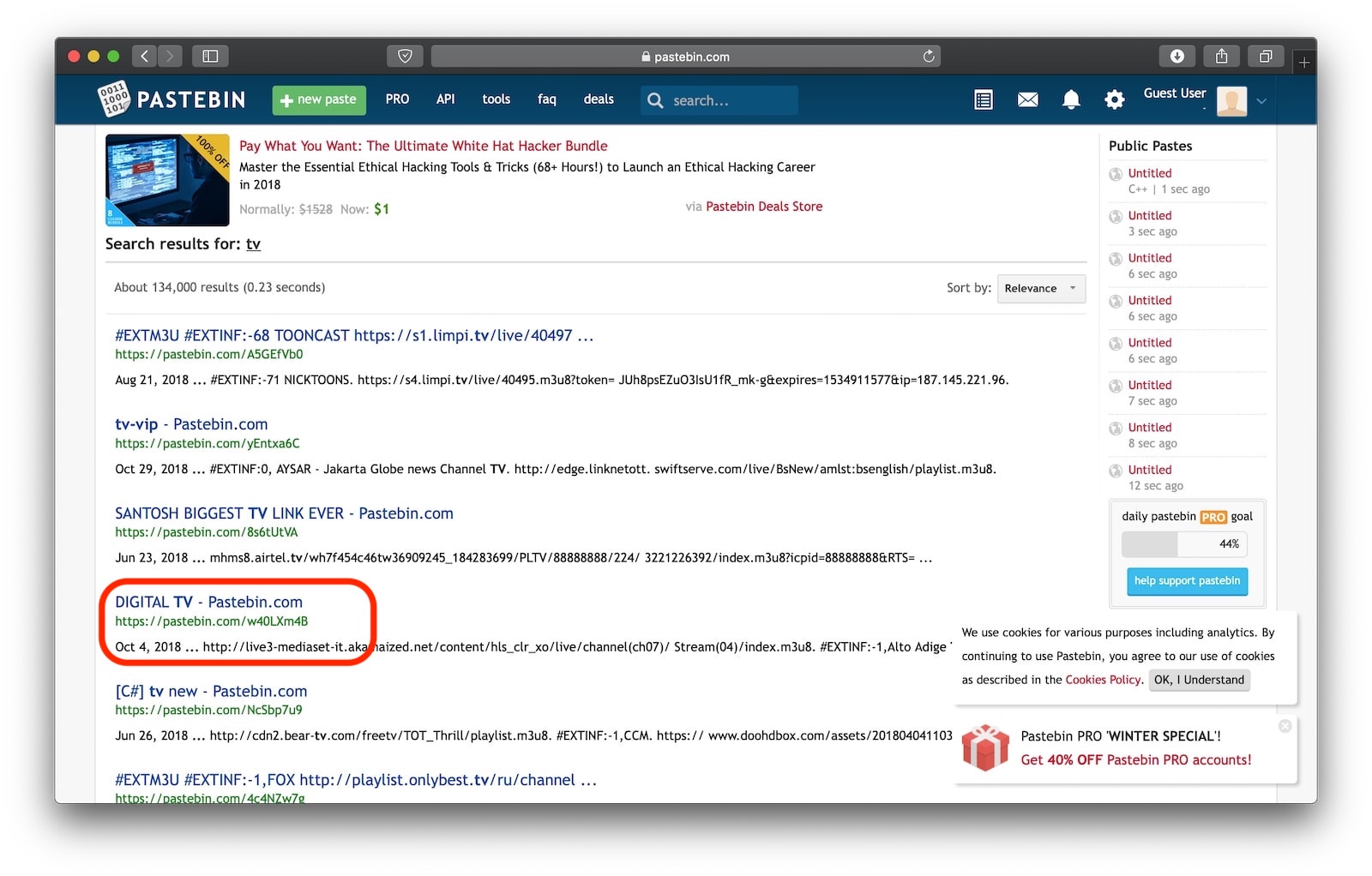Open the [C#] tv new result
This screenshot has width=1372, height=876.
(x=211, y=692)
